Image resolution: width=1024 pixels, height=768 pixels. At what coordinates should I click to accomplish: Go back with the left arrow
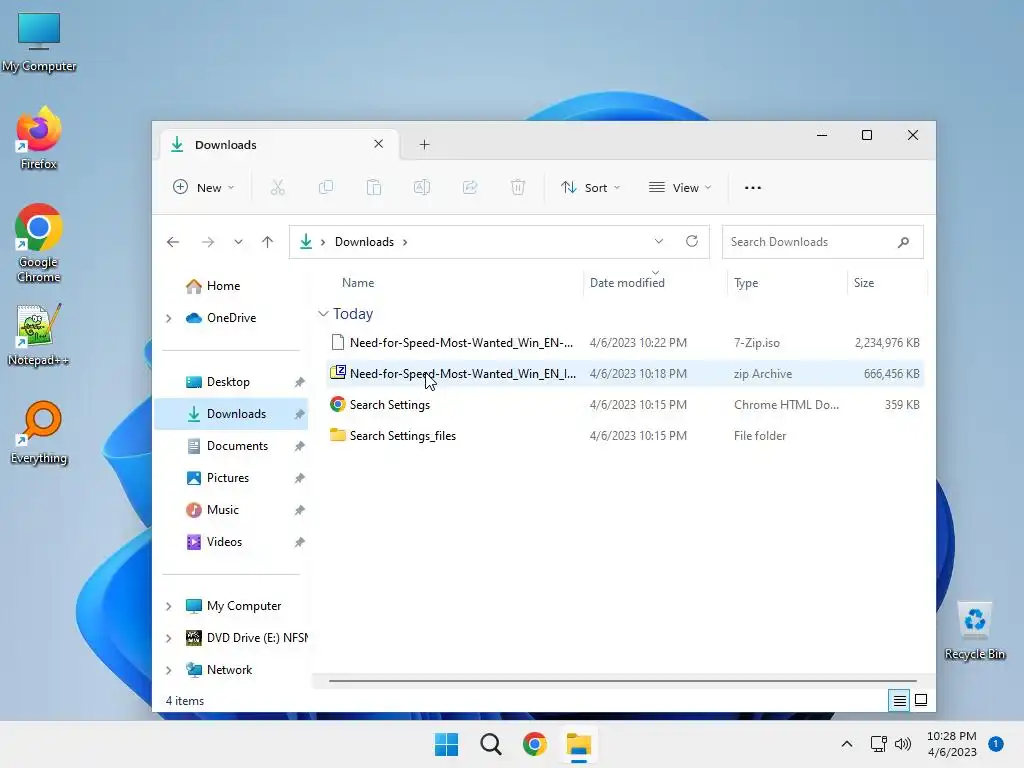(173, 242)
